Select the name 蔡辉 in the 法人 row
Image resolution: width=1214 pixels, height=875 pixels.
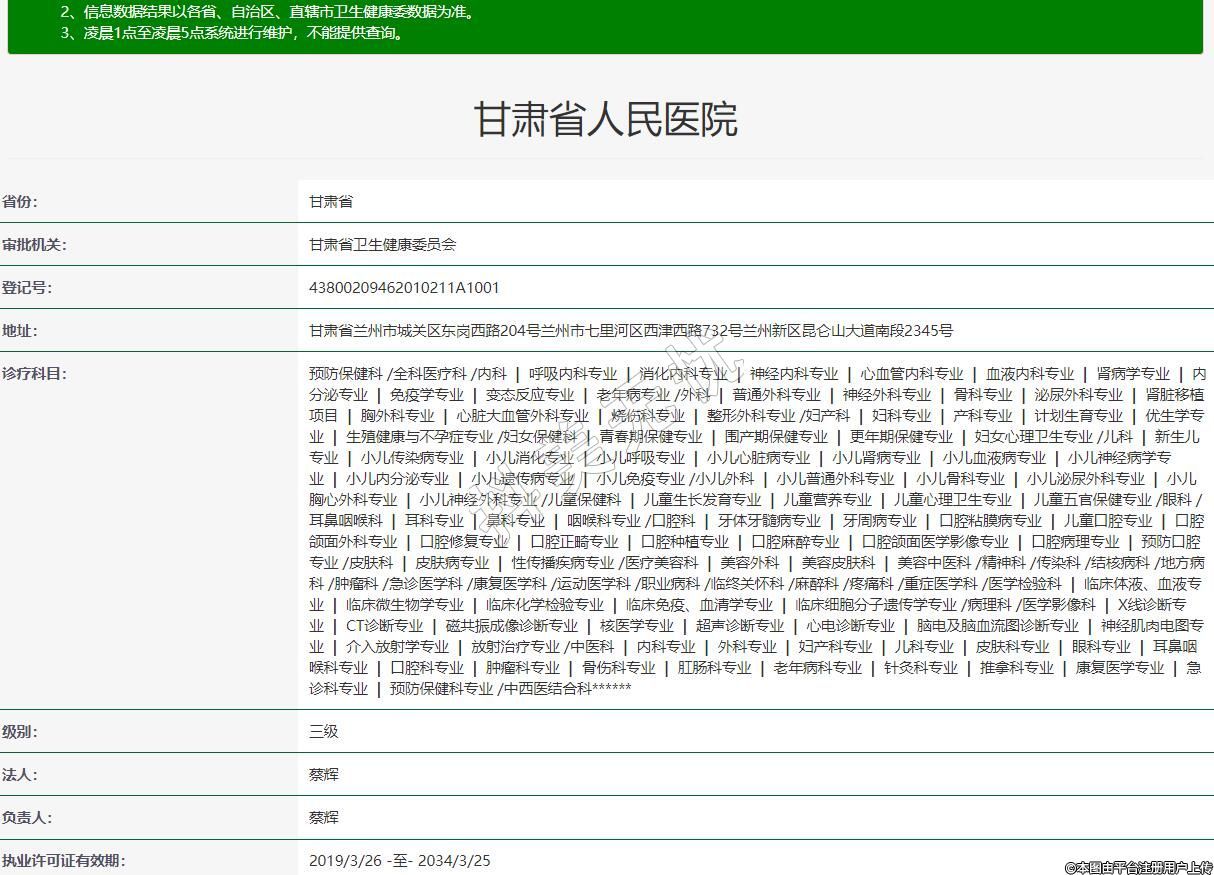click(324, 774)
